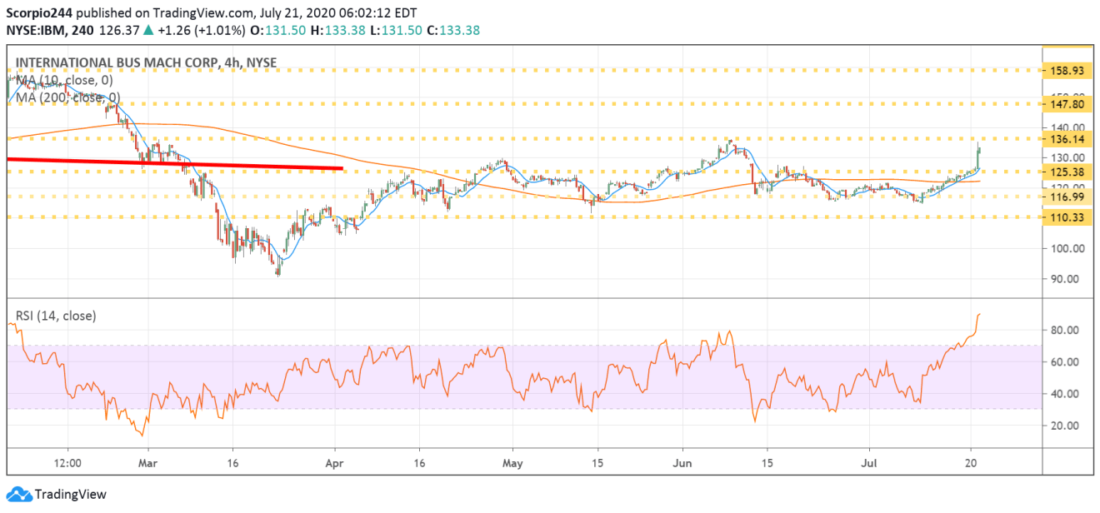This screenshot has height=513, width=1100.
Task: Click the RSI 40.00 axis value
Action: pos(1066,394)
